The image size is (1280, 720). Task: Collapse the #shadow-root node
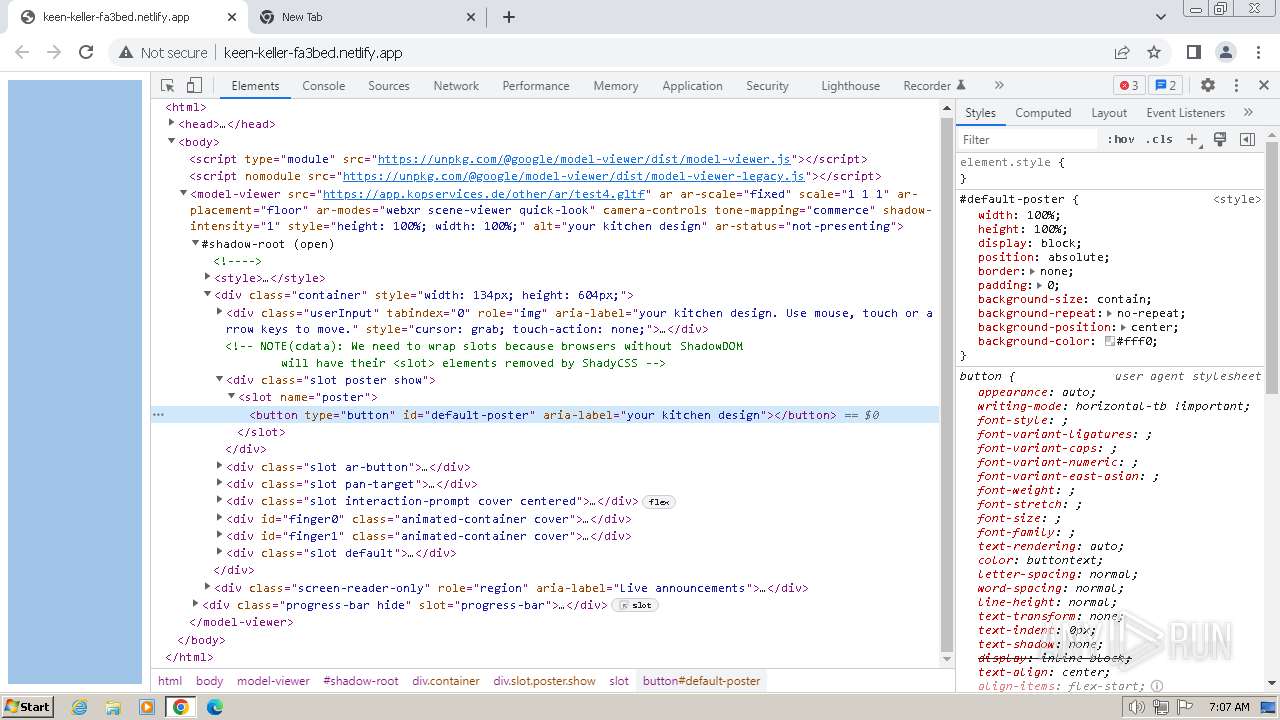(x=196, y=243)
